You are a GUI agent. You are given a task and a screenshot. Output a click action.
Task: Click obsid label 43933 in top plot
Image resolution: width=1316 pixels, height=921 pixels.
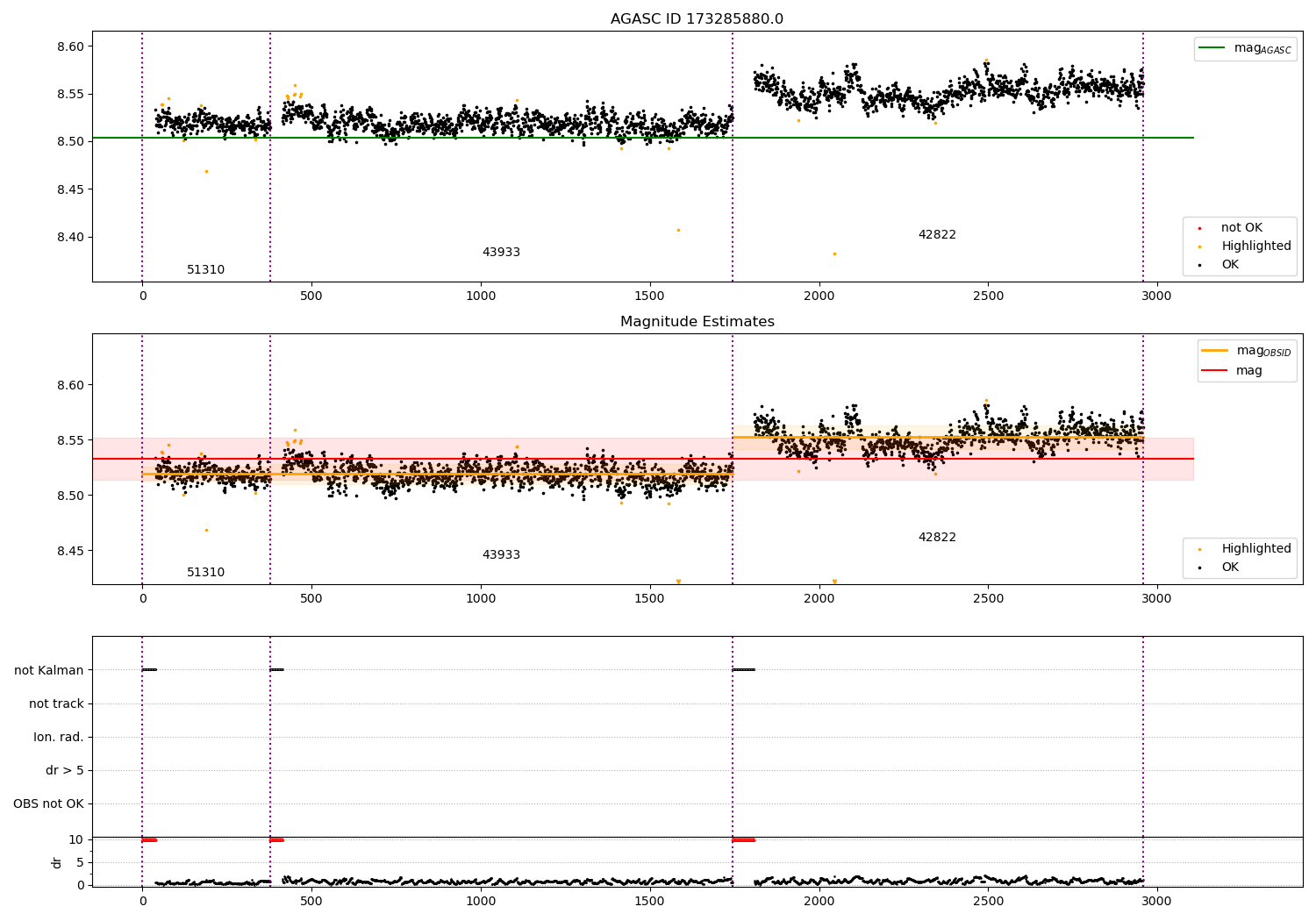pos(501,253)
